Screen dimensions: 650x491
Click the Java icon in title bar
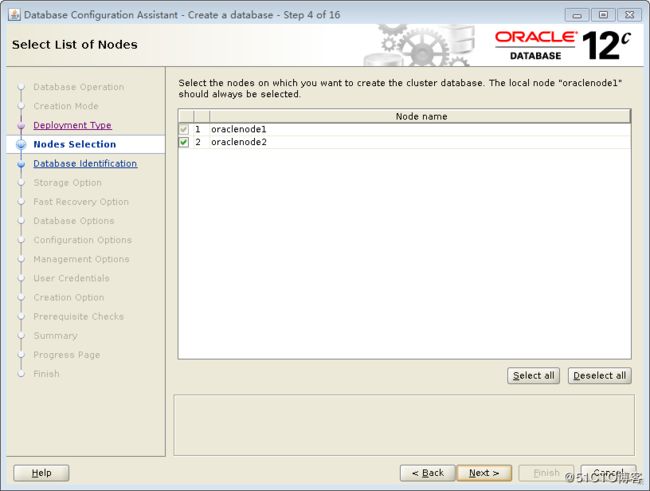(x=14, y=15)
